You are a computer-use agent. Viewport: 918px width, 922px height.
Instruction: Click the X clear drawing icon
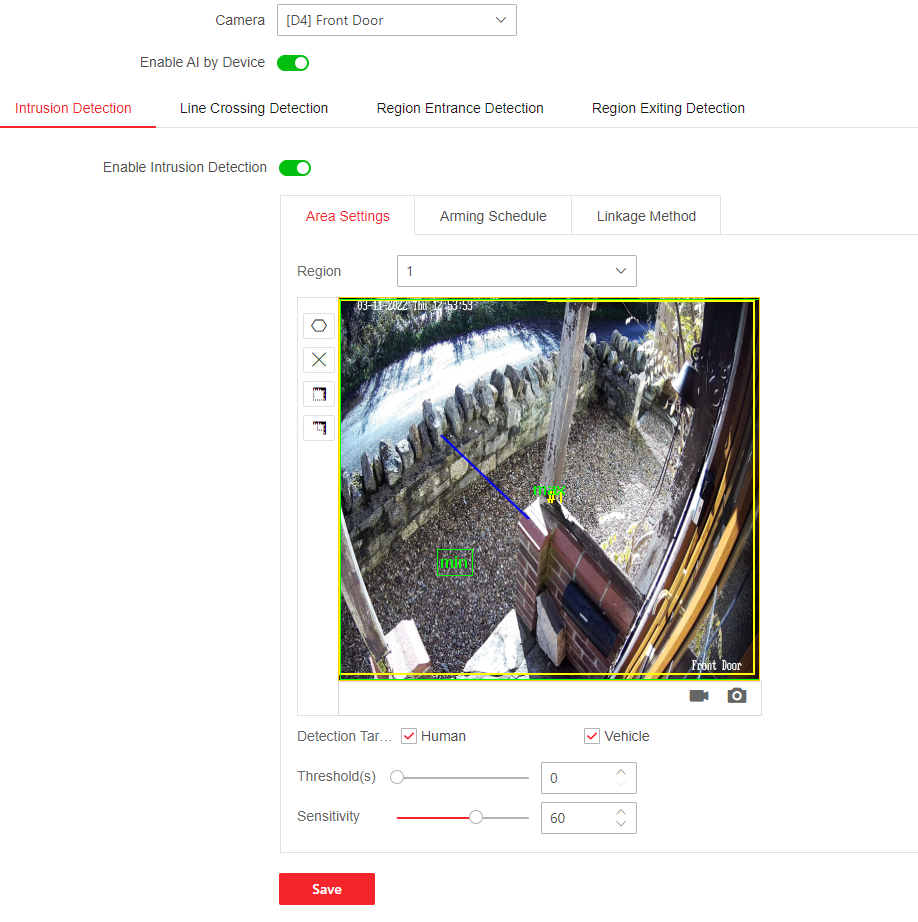click(319, 360)
